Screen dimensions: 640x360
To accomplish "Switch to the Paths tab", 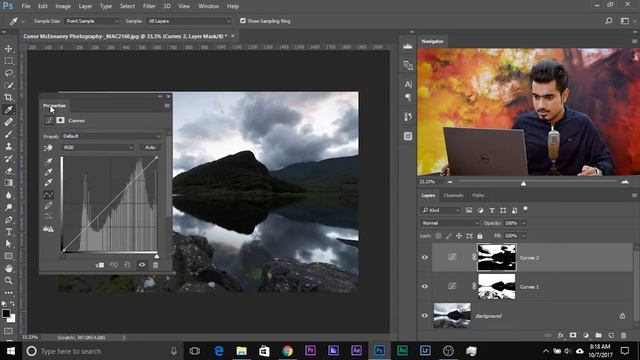I will tap(478, 196).
